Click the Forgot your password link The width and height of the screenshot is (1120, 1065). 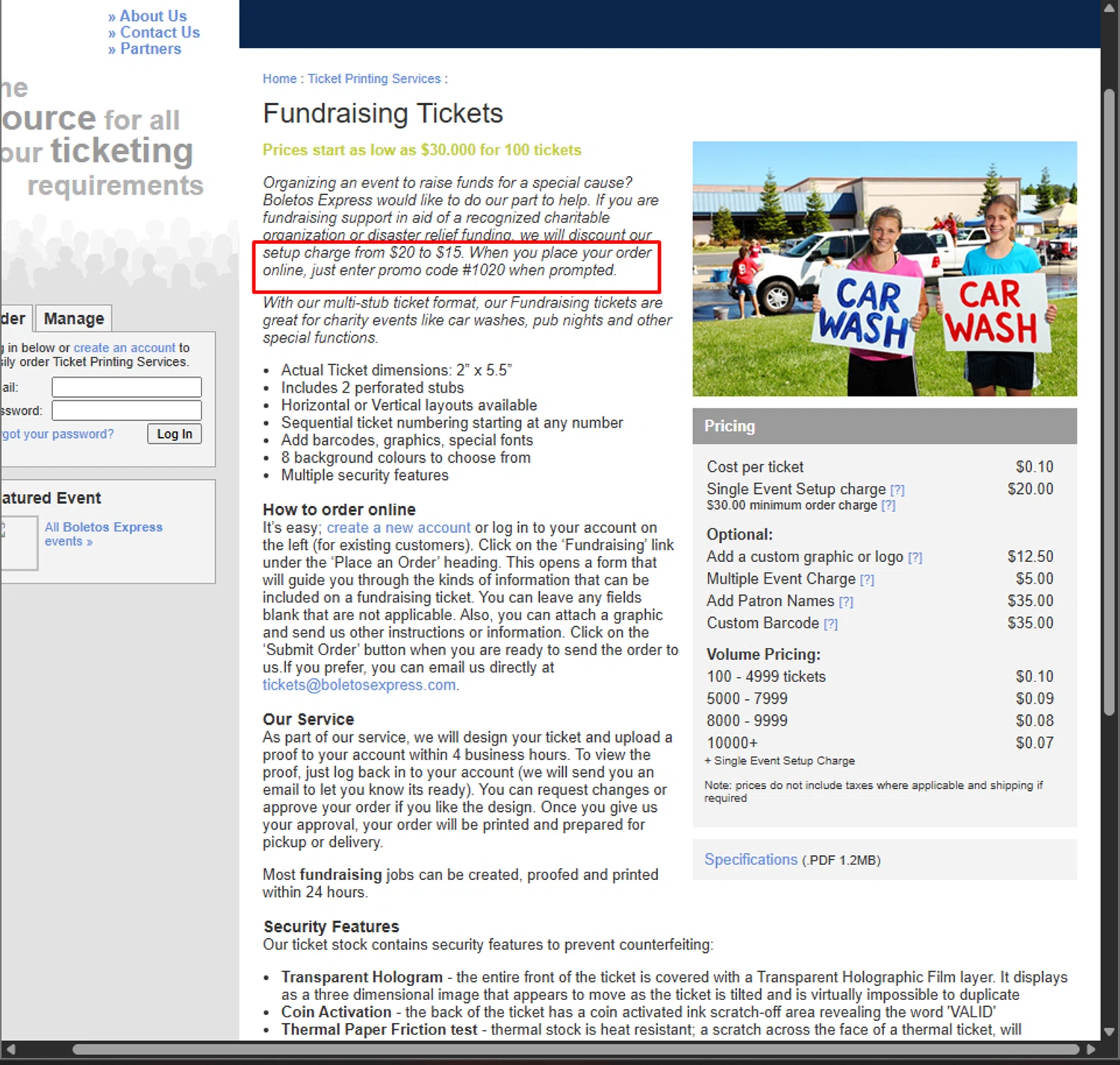pyautogui.click(x=57, y=434)
